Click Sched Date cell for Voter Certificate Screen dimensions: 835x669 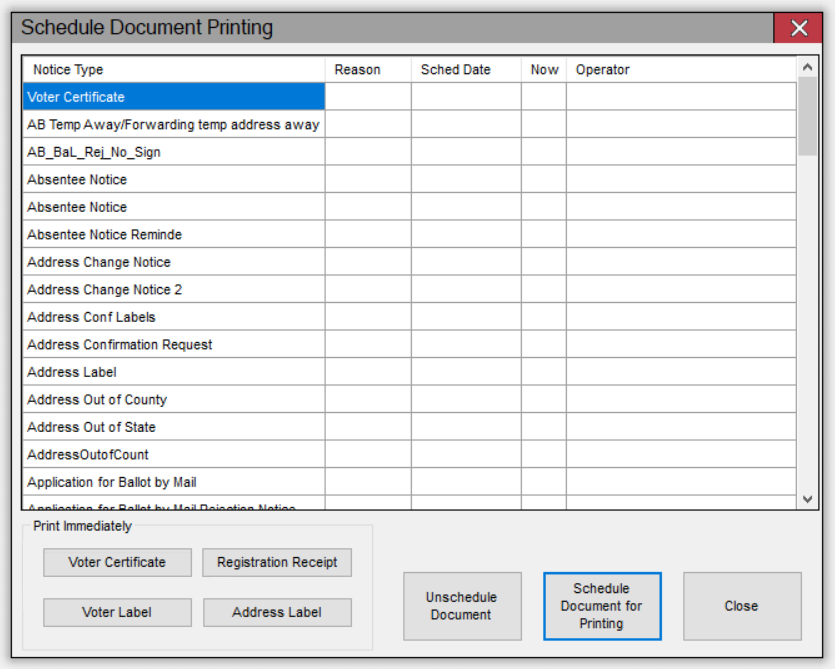coord(466,97)
